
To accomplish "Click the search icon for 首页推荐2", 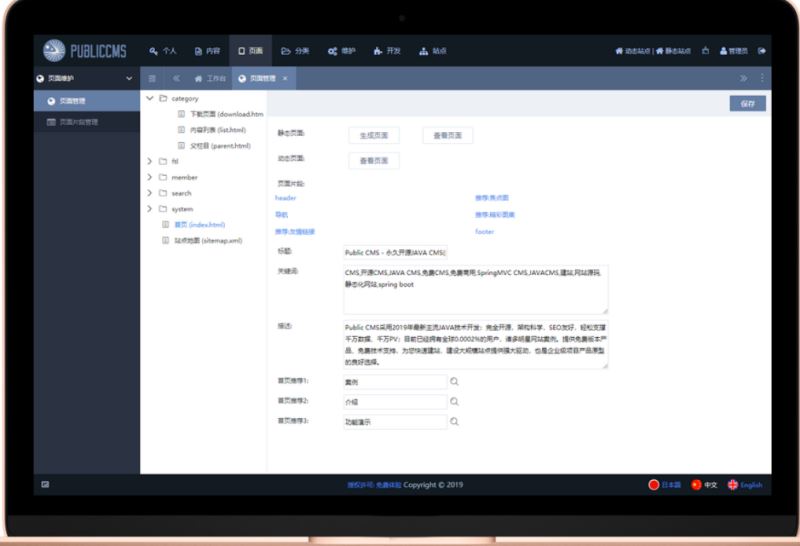I will click(x=454, y=402).
